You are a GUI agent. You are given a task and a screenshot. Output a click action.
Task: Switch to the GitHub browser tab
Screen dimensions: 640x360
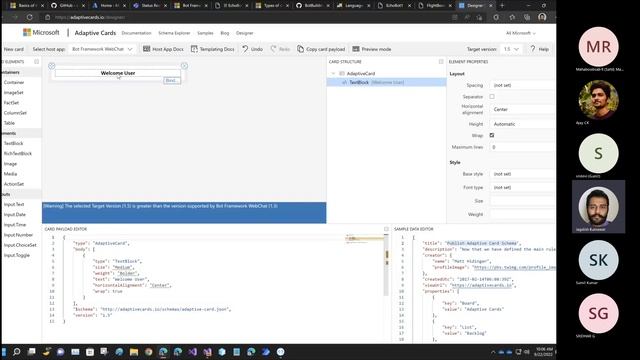pyautogui.click(x=67, y=6)
